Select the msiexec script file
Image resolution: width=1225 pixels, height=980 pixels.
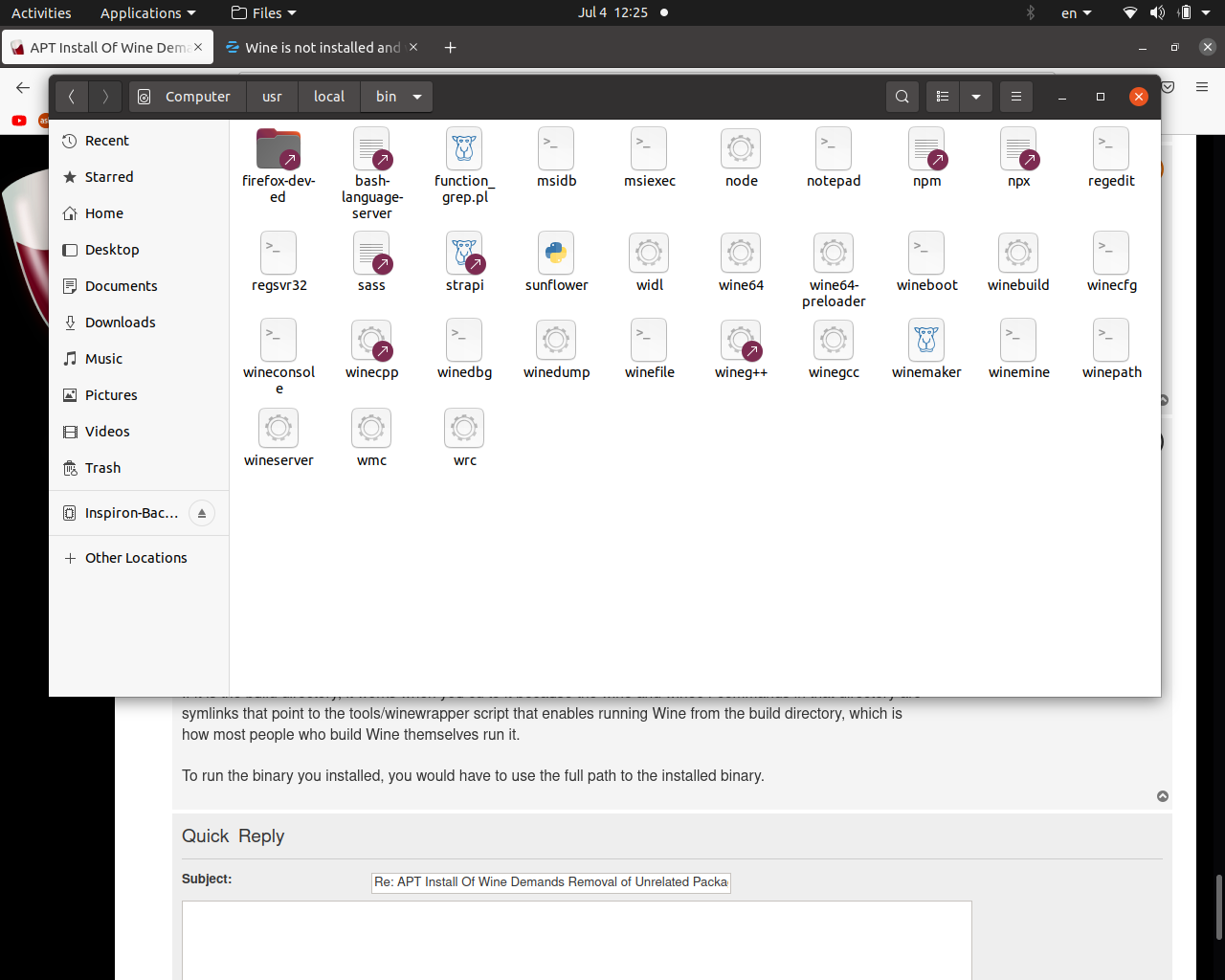click(649, 149)
